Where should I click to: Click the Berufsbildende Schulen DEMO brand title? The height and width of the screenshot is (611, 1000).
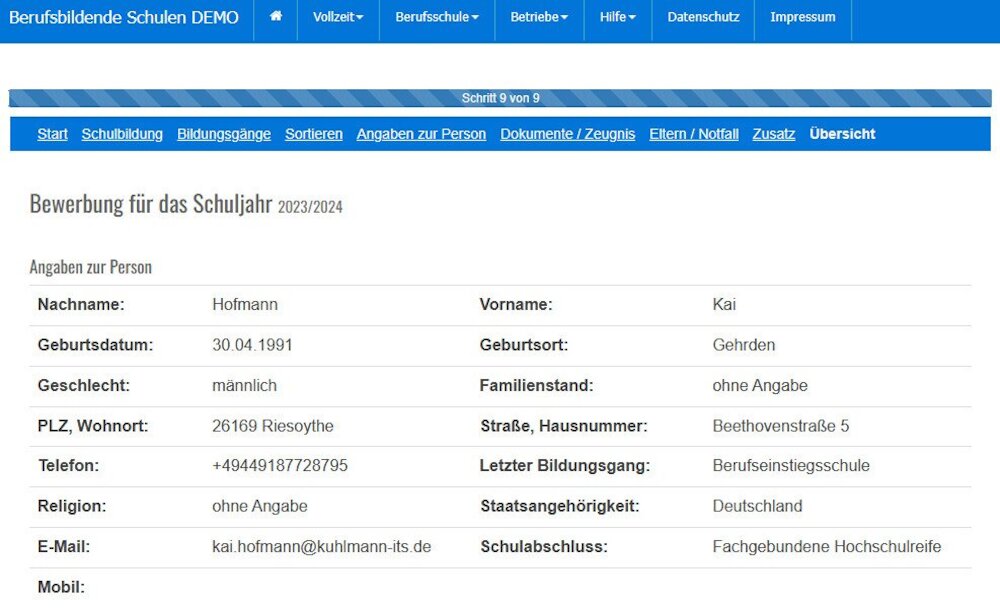point(124,18)
